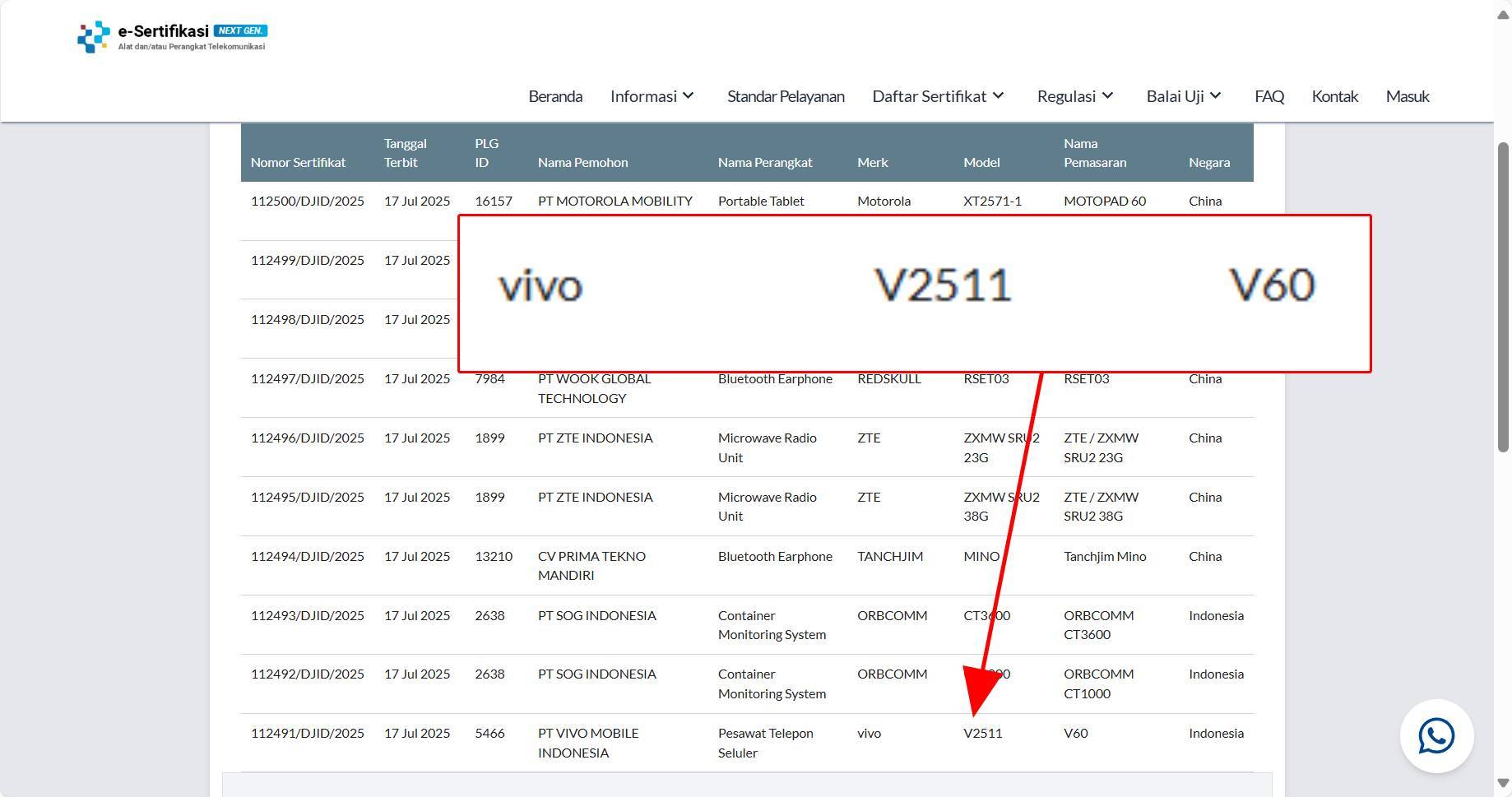This screenshot has height=797, width=1512.
Task: Click PT WOOK GLOBAL TECHNOLOGY applicant cell
Action: point(594,388)
